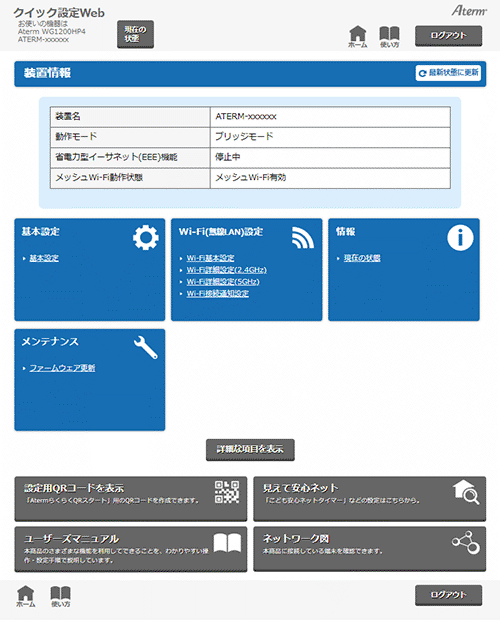The height and width of the screenshot is (627, 500).
Task: Click the ホーム house icon in top header
Action: pos(358,37)
